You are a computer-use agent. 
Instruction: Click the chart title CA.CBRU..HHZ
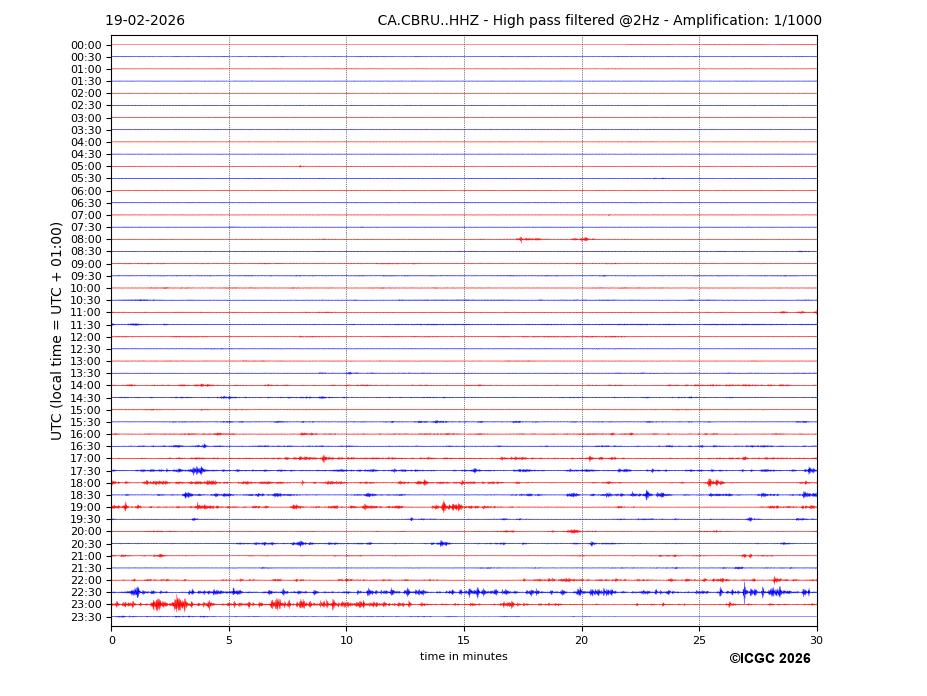tap(599, 21)
